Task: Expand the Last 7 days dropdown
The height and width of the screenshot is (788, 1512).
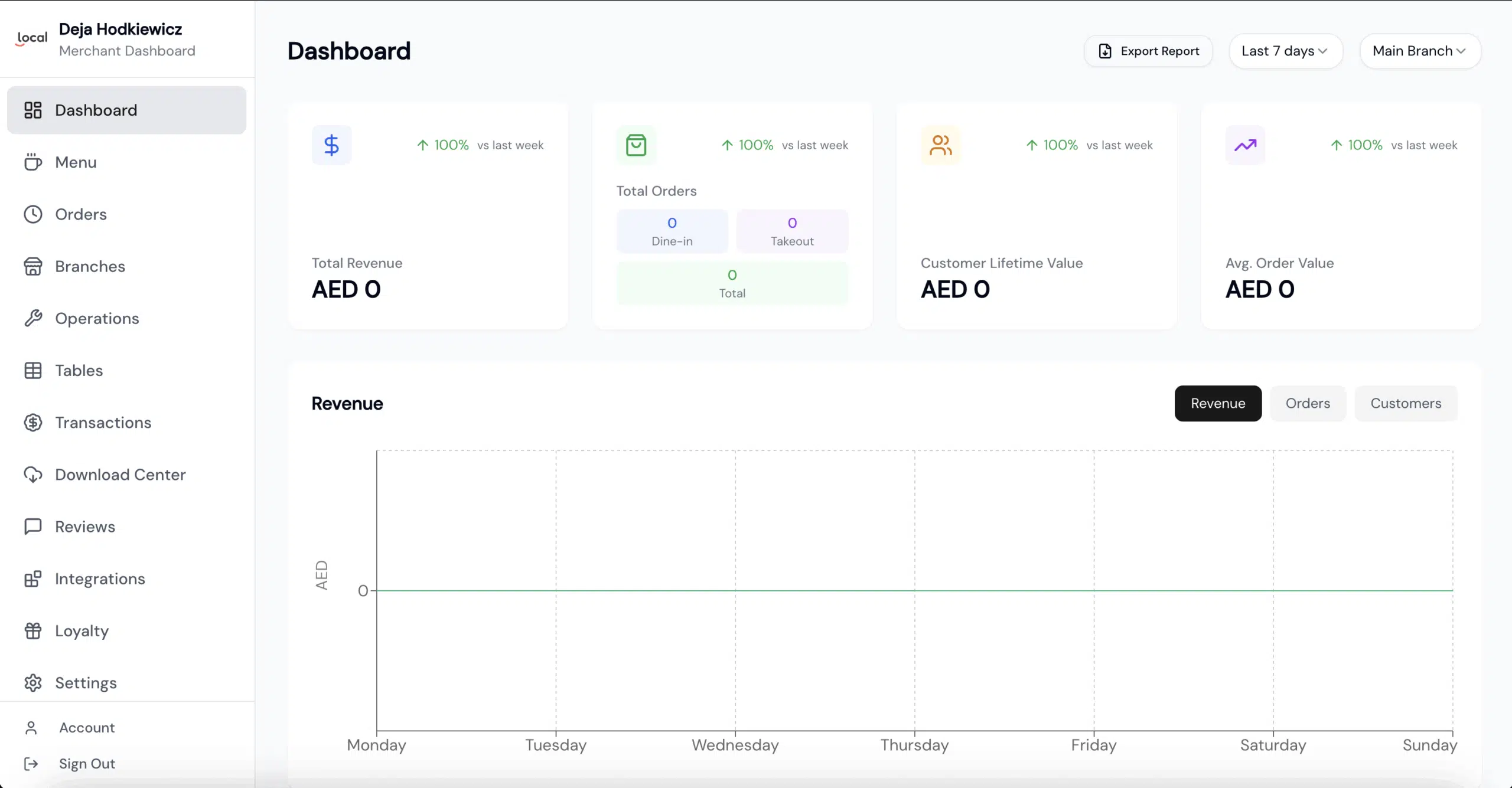Action: [1285, 51]
